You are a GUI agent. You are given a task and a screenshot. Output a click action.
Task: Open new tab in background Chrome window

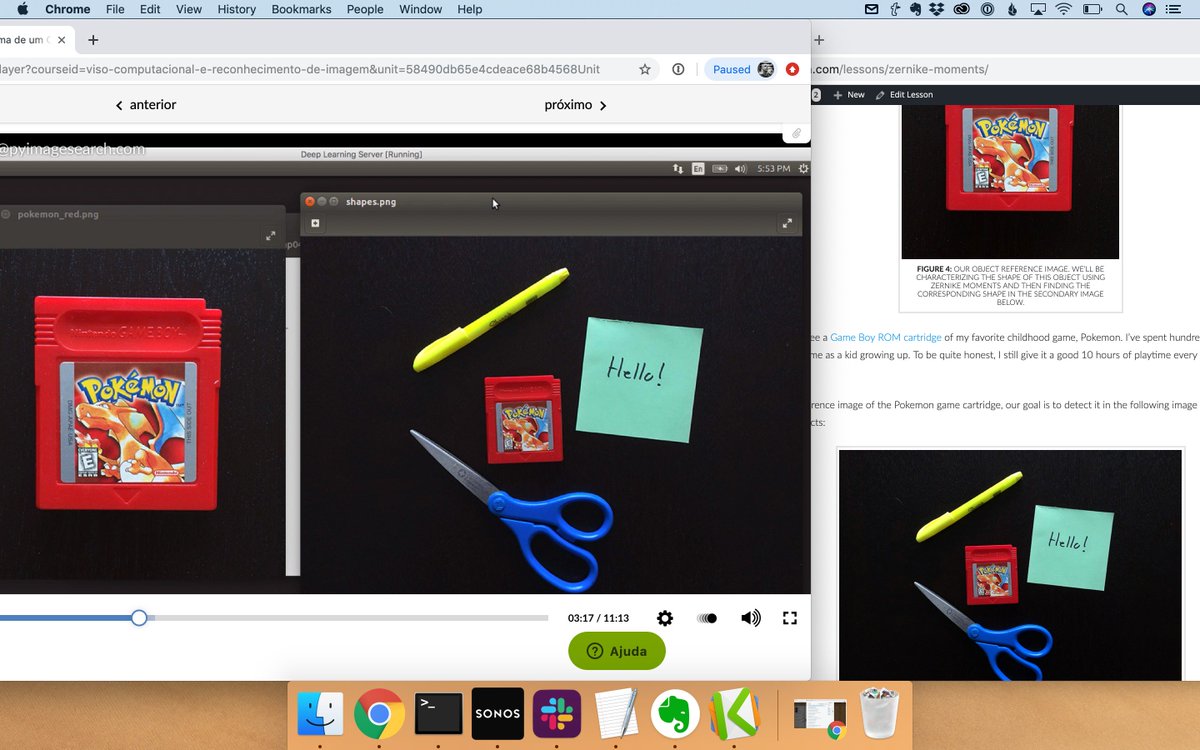click(818, 40)
